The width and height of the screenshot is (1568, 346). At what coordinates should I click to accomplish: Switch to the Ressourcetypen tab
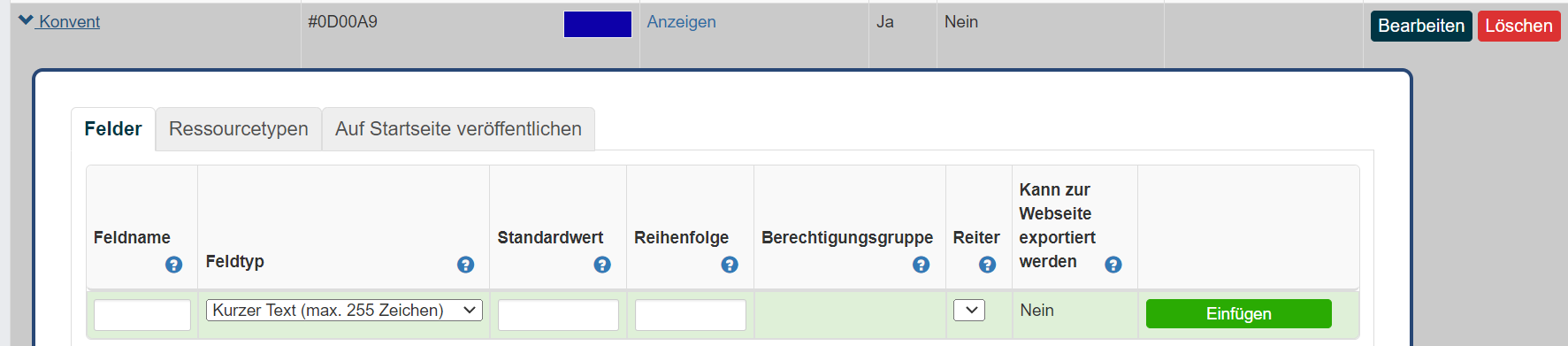(239, 129)
